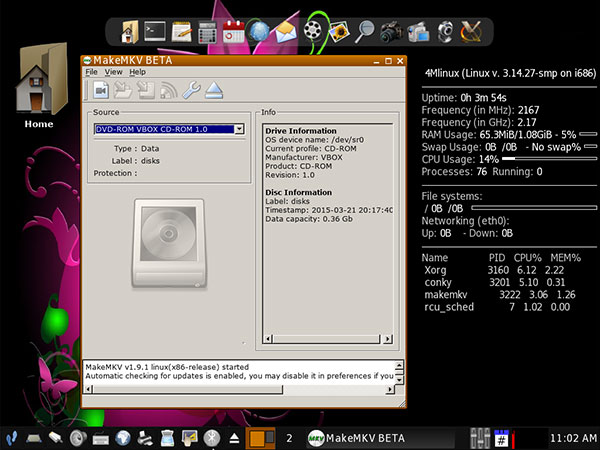
Task: Click the Open files video camera icon
Action: click(99, 90)
